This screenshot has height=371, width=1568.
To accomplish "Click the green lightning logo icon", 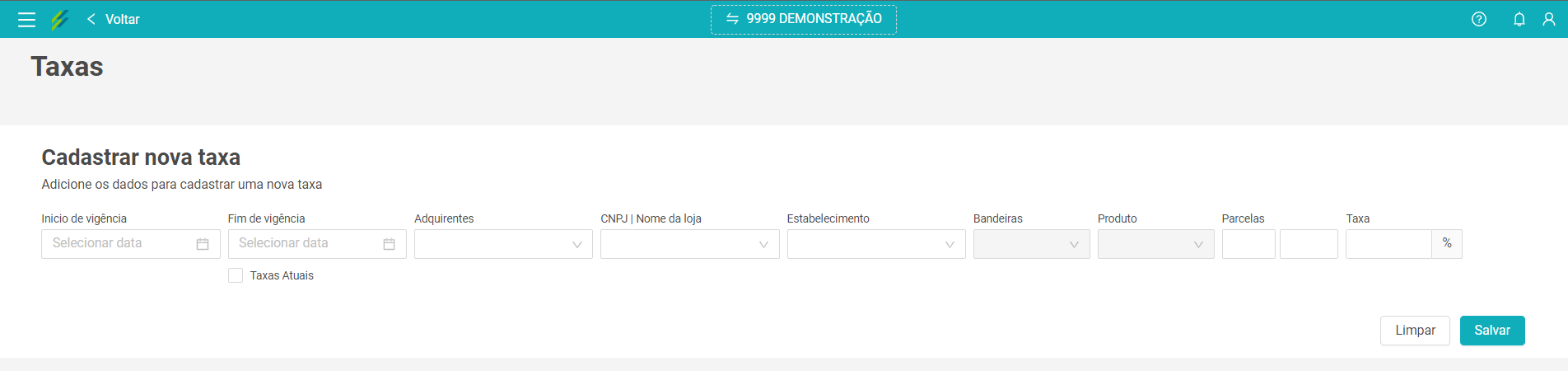I will 59,20.
